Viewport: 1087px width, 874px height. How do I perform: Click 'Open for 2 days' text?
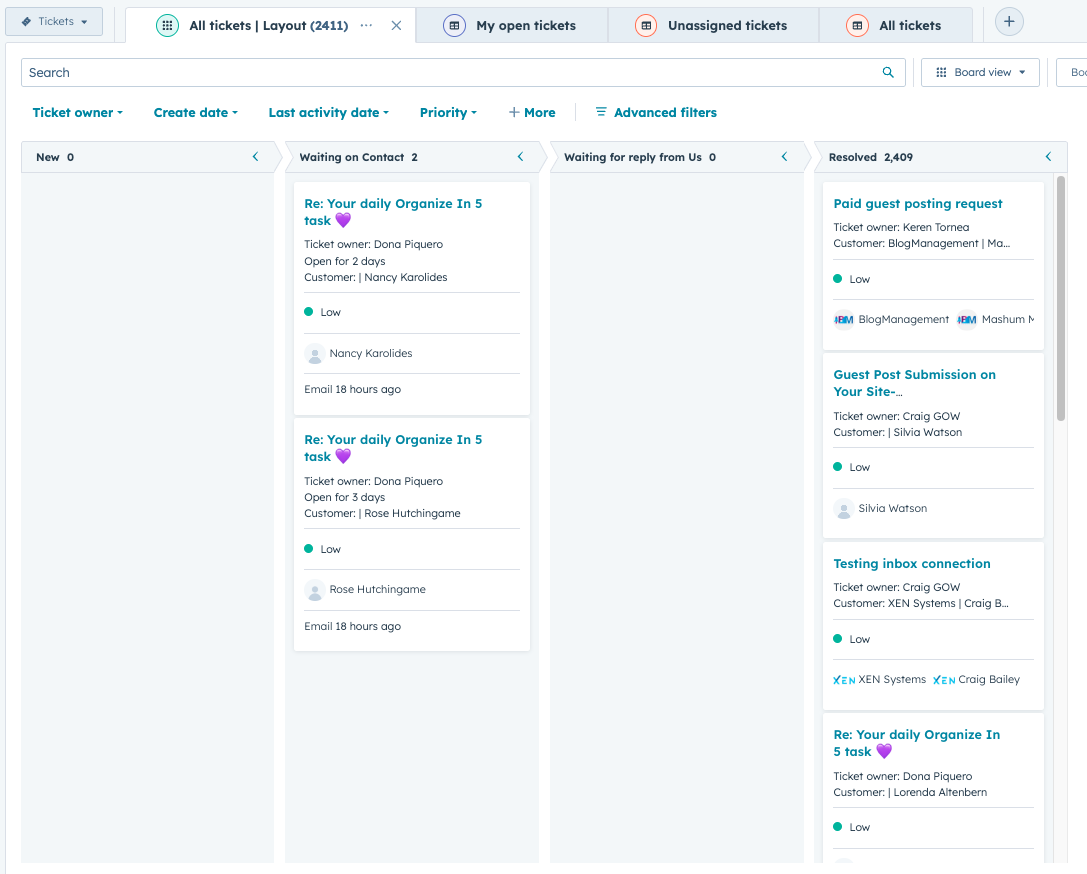(x=345, y=261)
